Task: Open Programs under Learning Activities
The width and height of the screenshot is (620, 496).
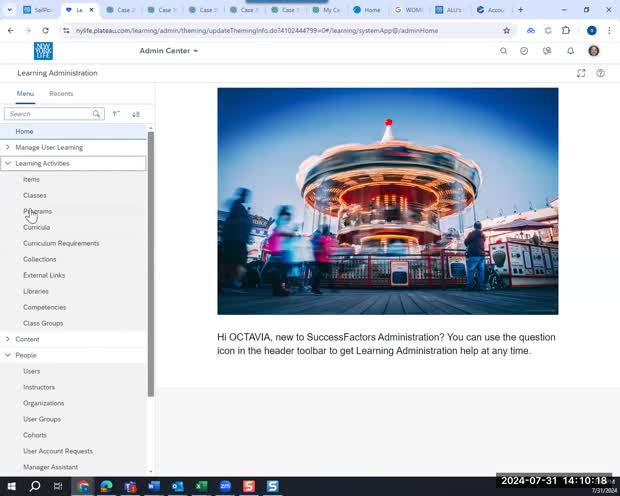Action: [x=38, y=211]
